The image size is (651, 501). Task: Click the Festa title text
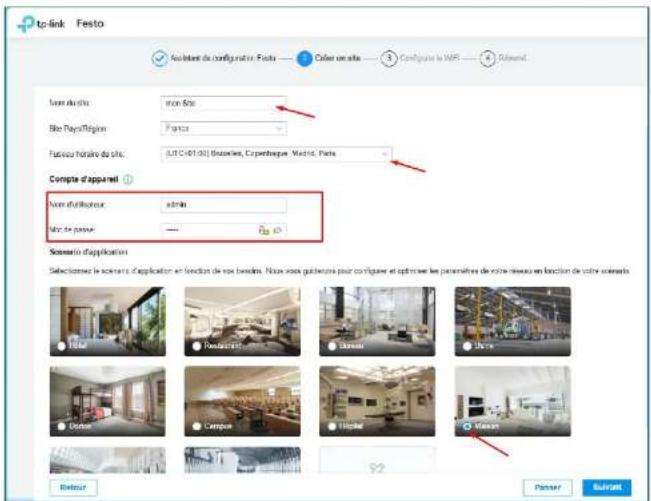tap(90, 24)
